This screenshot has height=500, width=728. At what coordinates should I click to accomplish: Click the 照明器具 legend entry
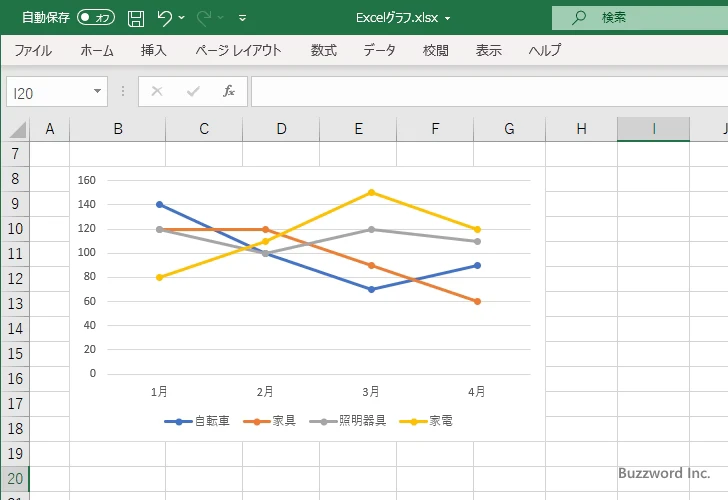[348, 421]
